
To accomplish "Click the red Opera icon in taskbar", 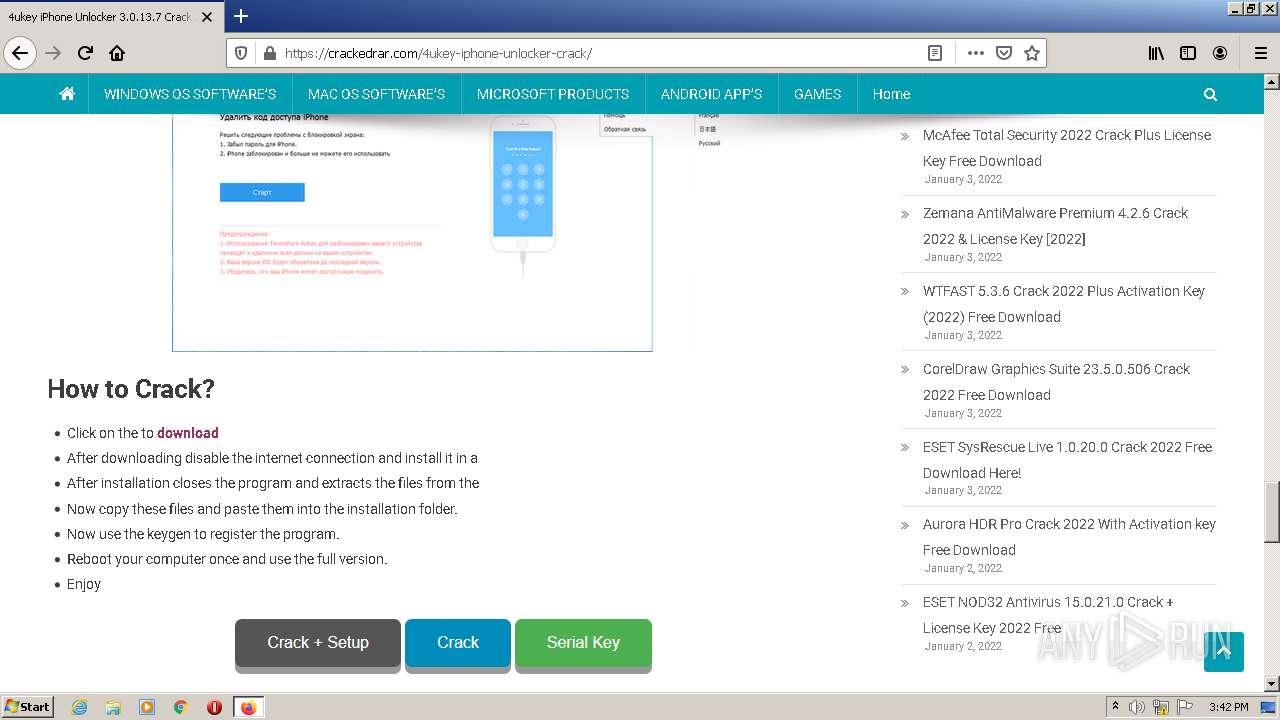I will tap(214, 707).
